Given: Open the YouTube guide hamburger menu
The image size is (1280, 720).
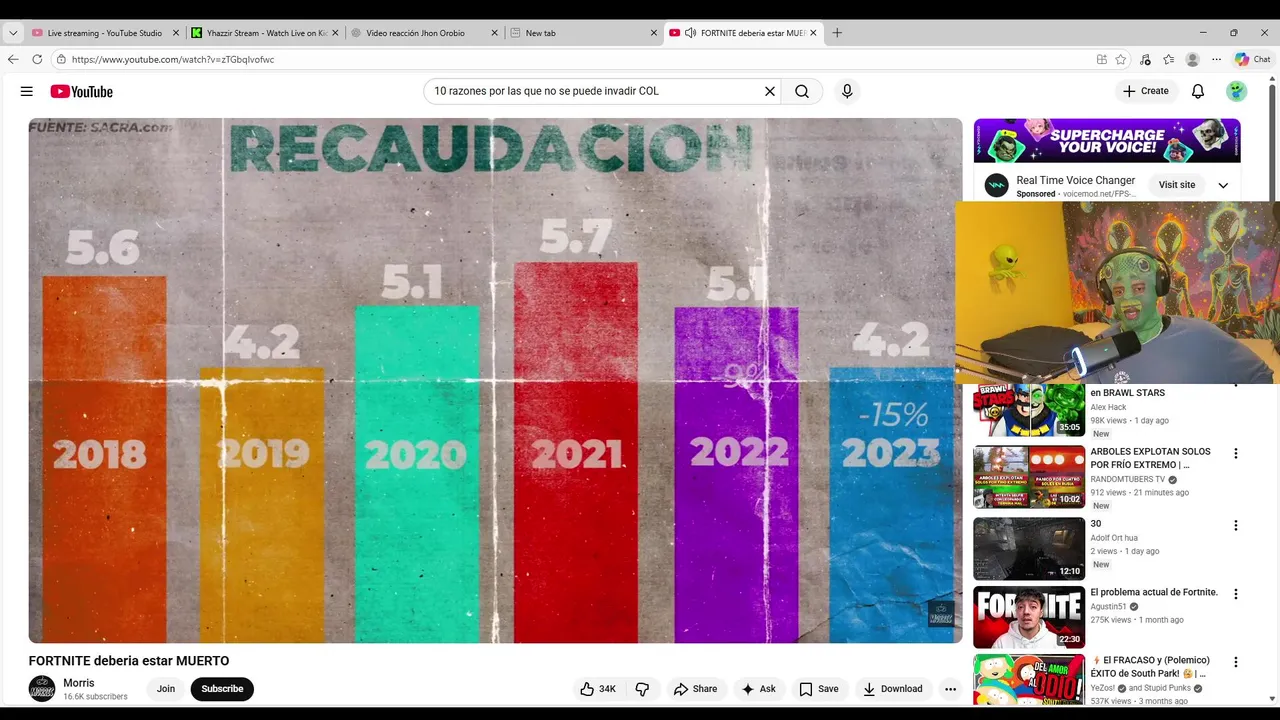Looking at the screenshot, I should tap(27, 91).
